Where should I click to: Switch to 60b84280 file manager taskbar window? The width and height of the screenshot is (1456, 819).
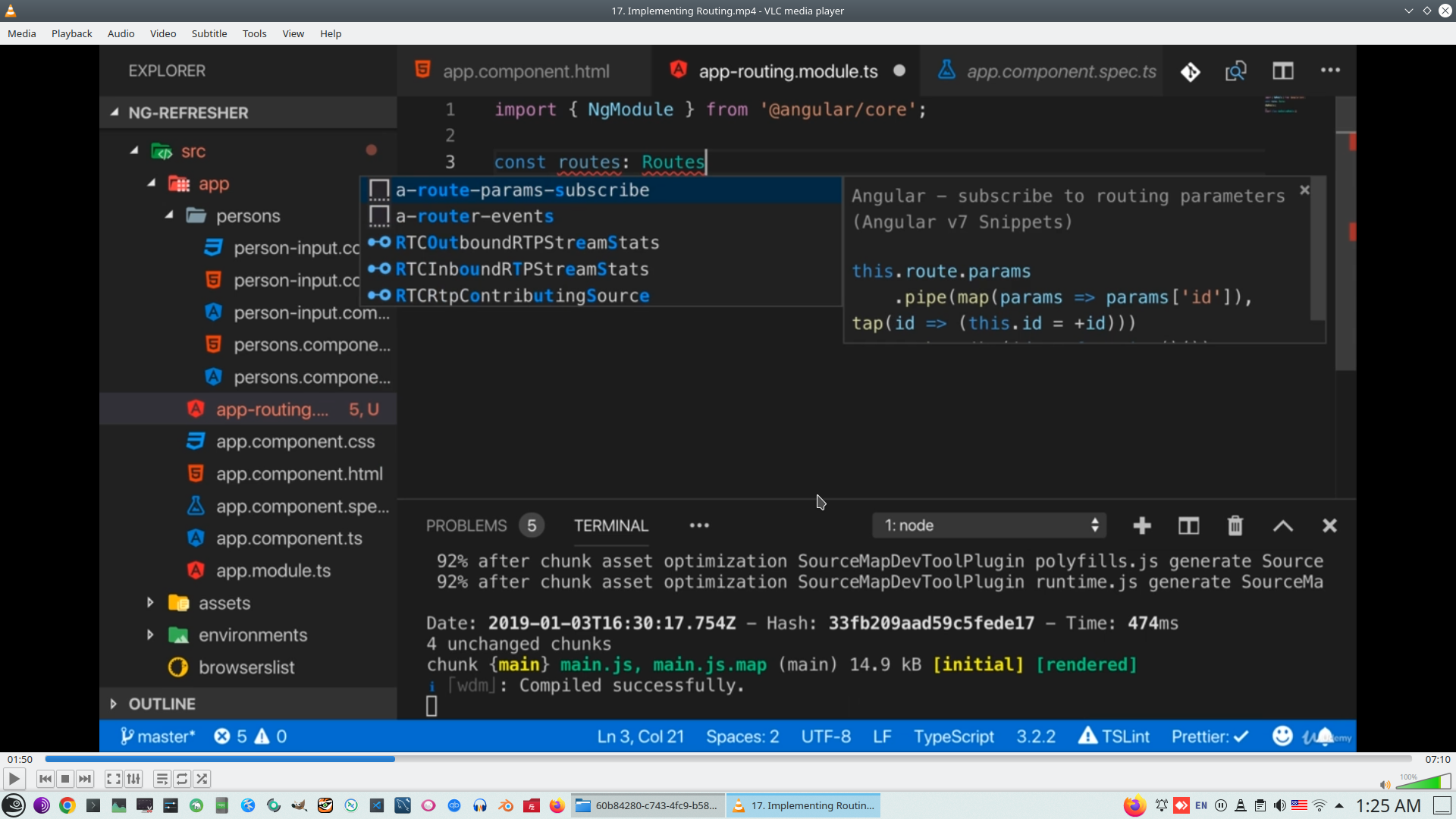(648, 805)
